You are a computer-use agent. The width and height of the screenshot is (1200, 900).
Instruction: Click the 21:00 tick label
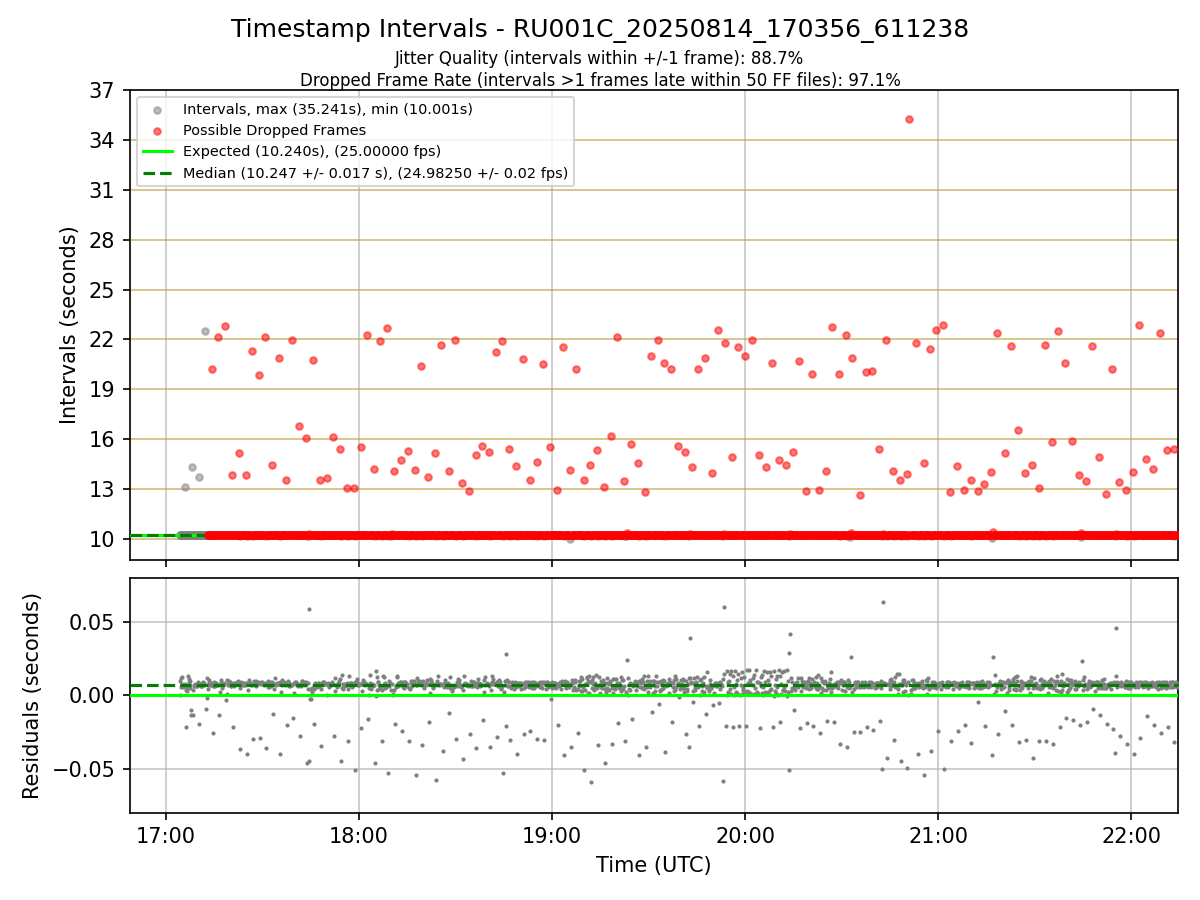pyautogui.click(x=938, y=834)
